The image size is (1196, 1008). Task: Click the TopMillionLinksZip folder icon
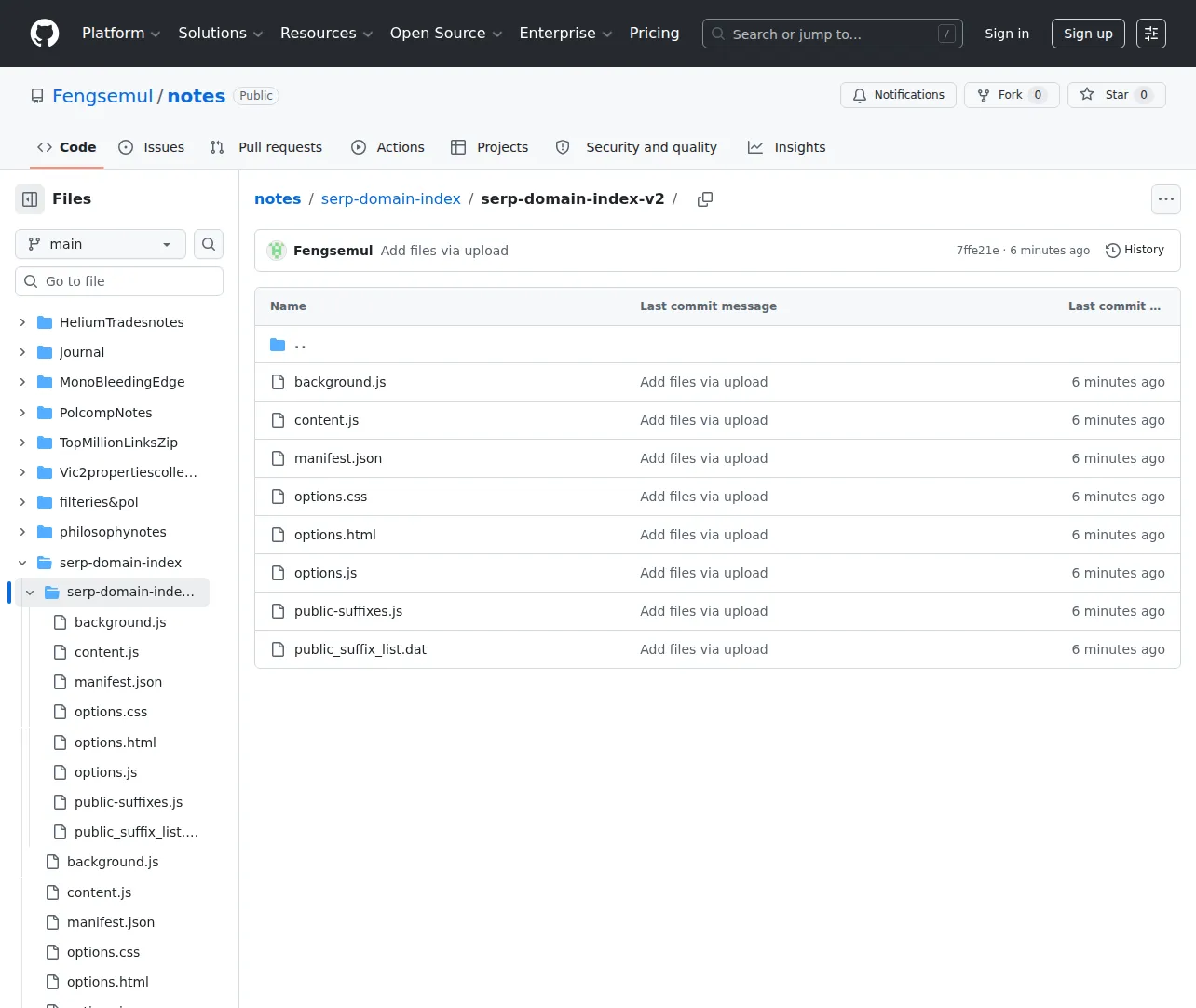[x=45, y=443]
